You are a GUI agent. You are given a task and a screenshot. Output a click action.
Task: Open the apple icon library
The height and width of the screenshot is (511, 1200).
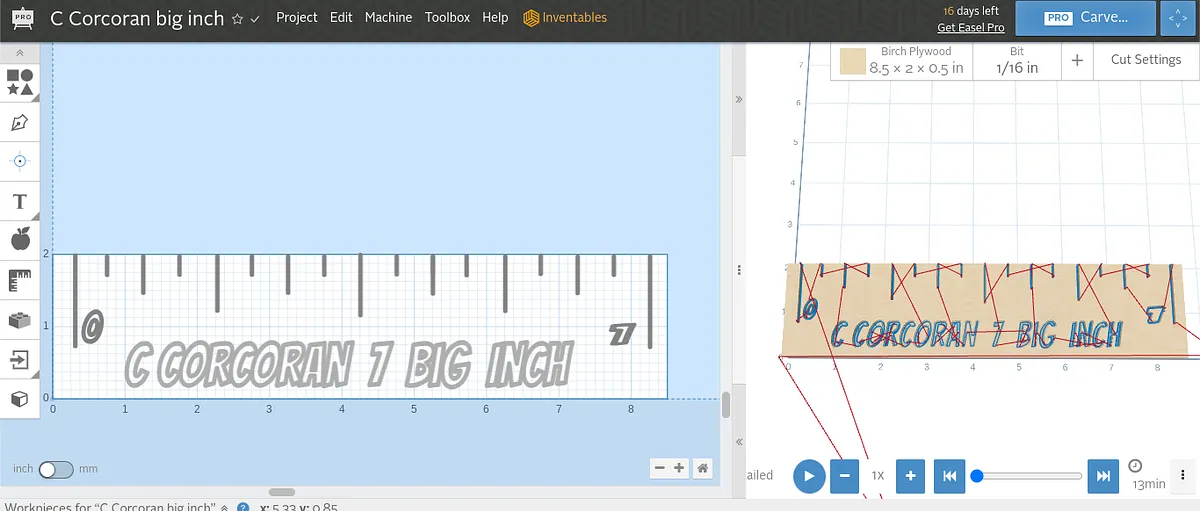(x=19, y=240)
